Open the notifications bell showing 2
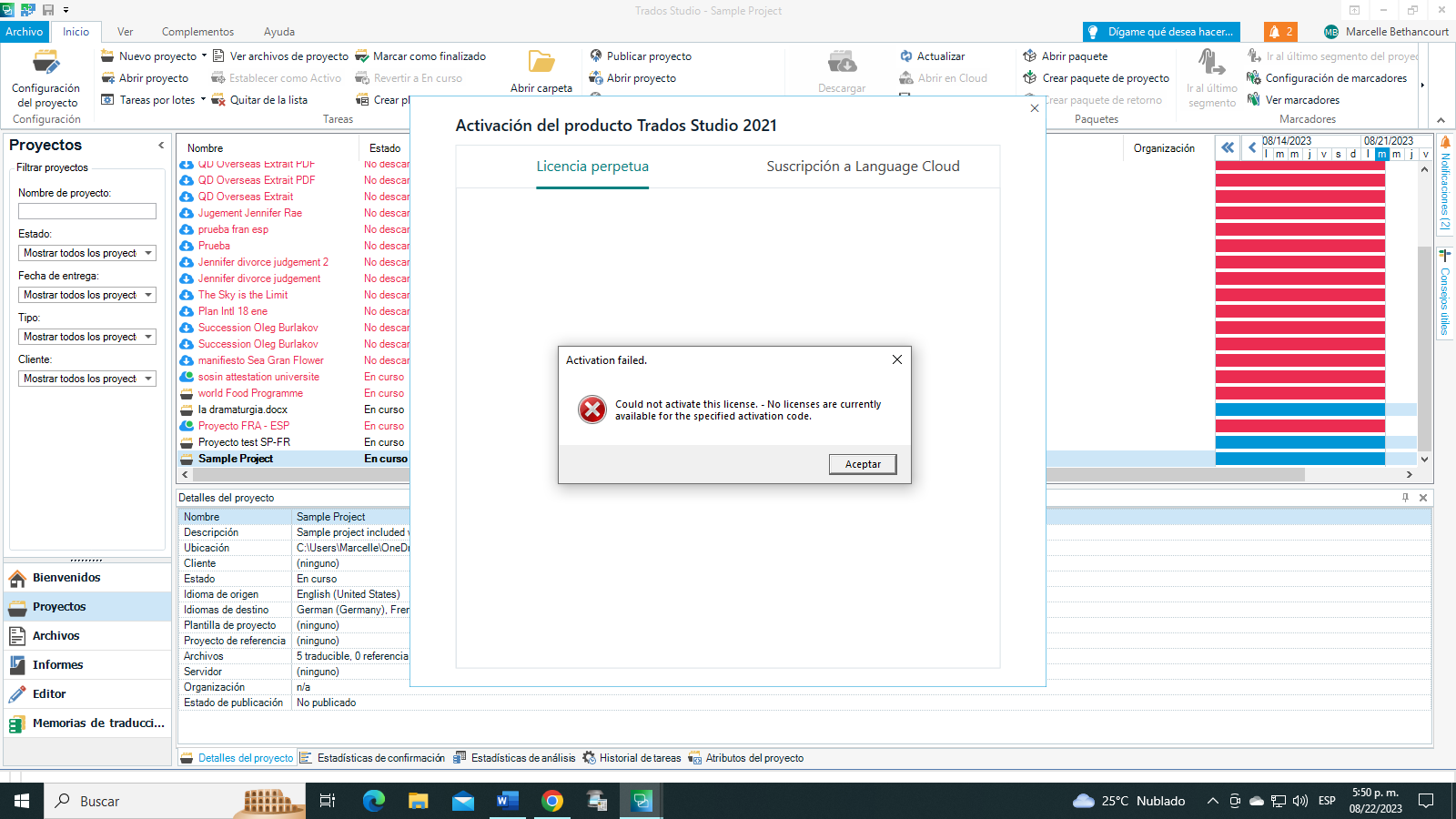The height and width of the screenshot is (819, 1456). click(1280, 32)
